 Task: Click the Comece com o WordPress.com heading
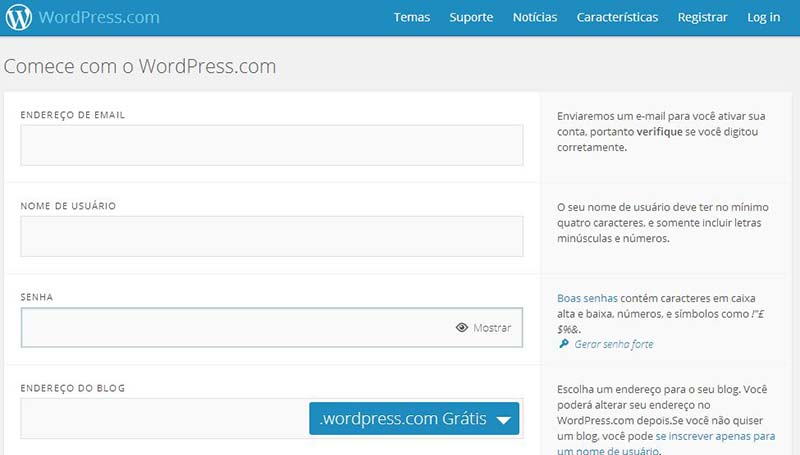tap(140, 66)
